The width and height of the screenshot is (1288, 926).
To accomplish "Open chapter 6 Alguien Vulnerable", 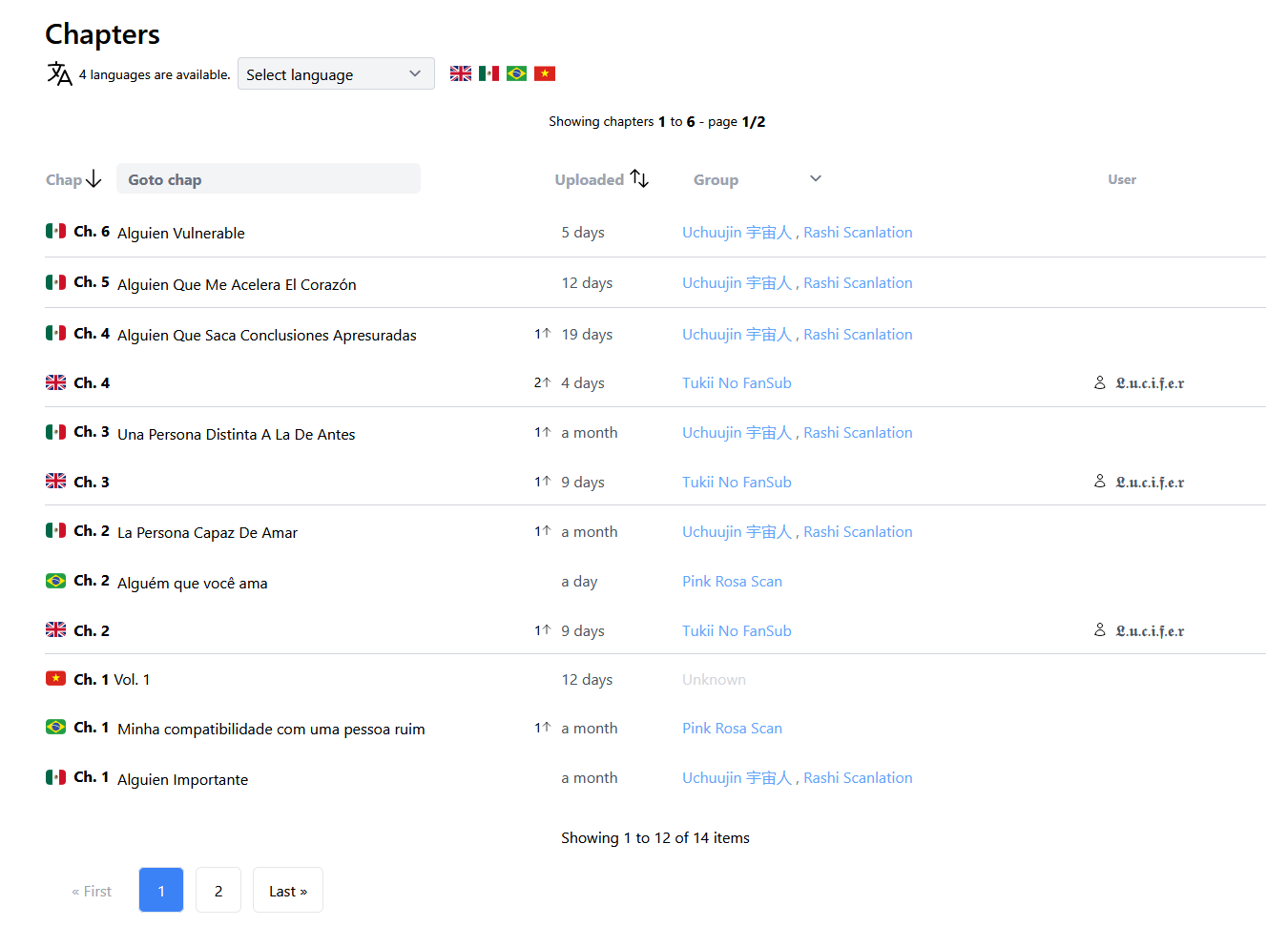I will pos(159,233).
